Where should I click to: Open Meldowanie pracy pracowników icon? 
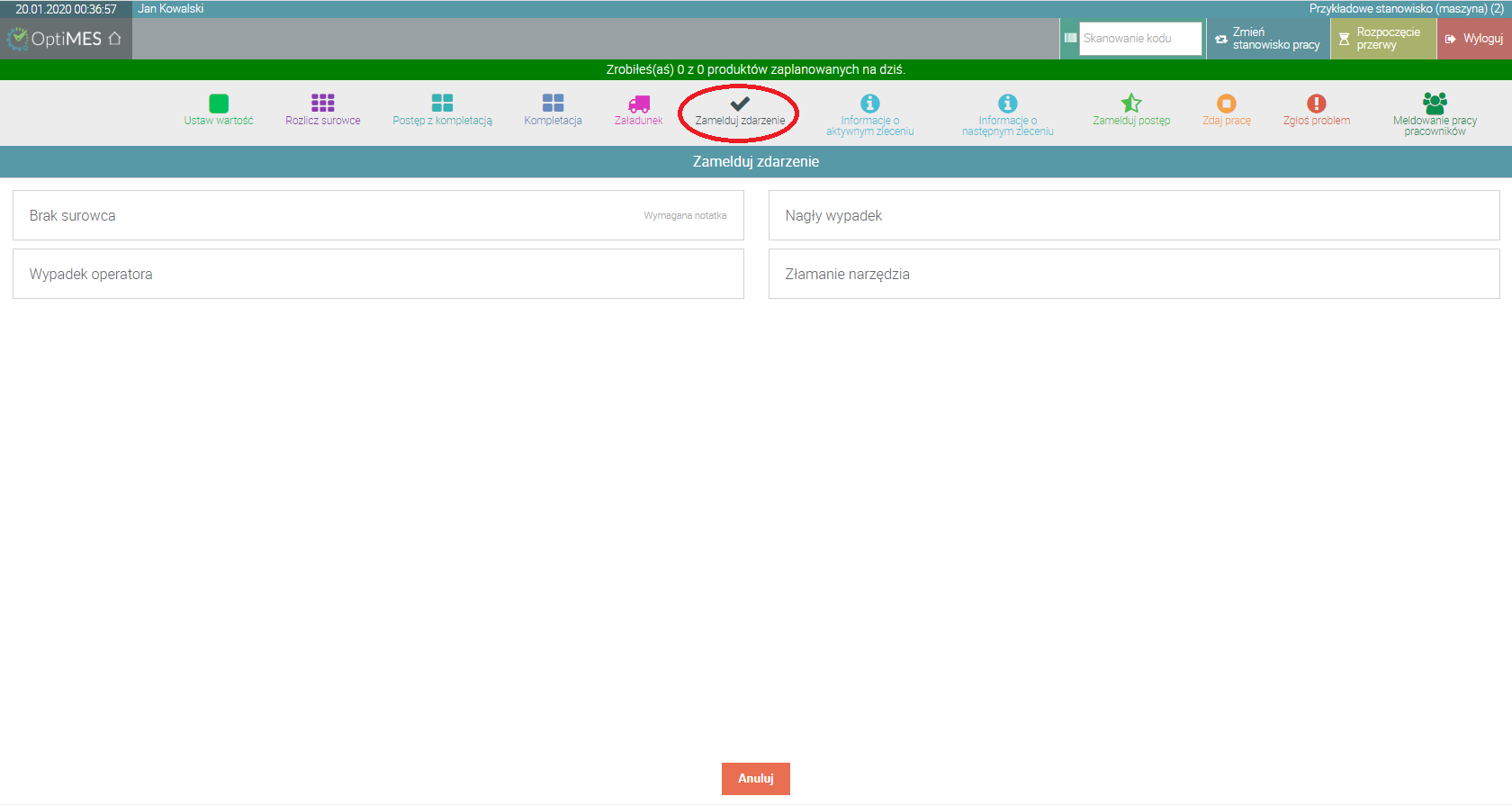(x=1435, y=103)
